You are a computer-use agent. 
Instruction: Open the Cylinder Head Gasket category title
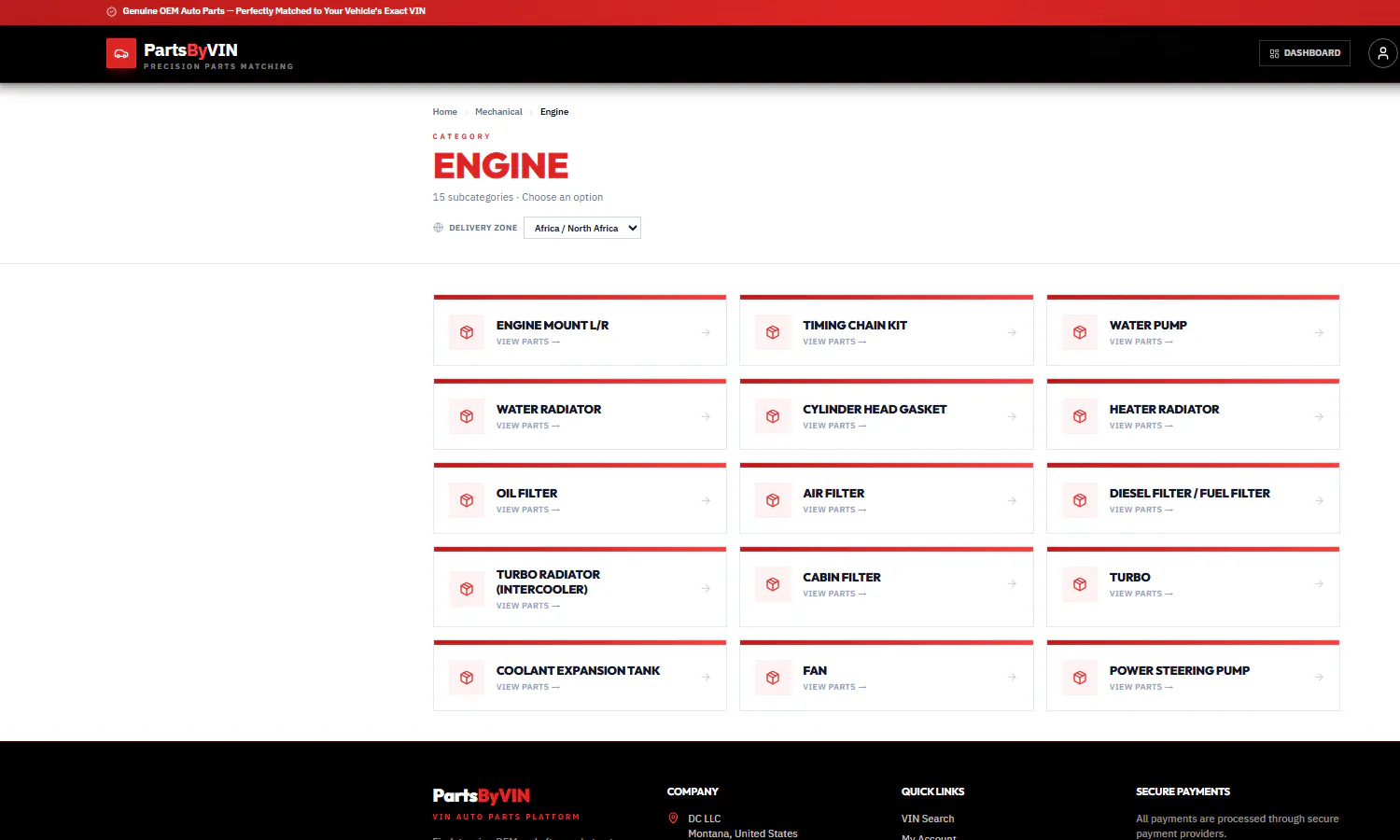point(875,410)
